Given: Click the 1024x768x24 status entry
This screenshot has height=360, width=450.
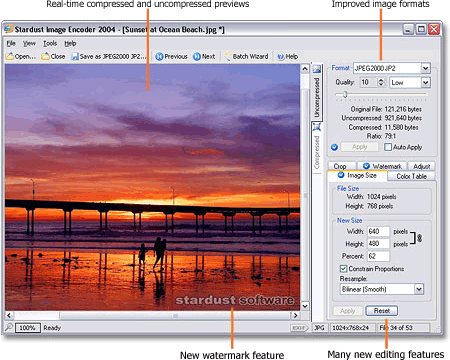Looking at the screenshot, I should click(x=351, y=328).
